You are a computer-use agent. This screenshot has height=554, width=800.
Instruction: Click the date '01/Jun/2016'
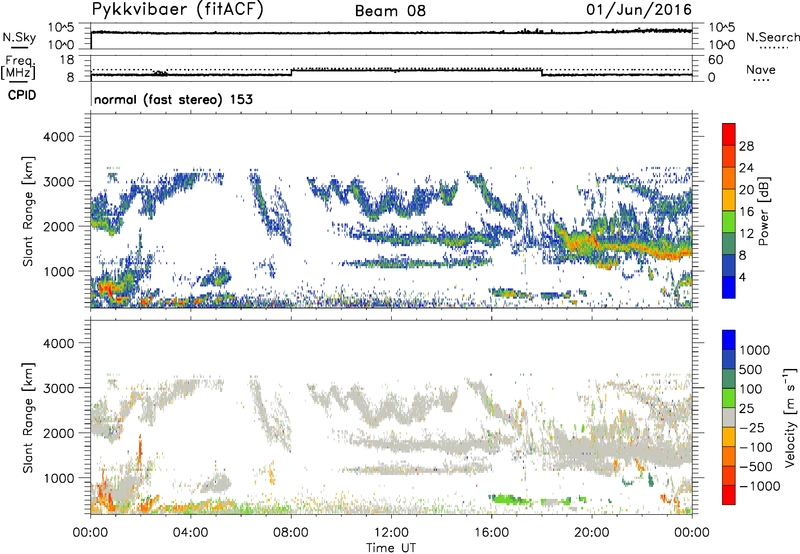point(639,10)
